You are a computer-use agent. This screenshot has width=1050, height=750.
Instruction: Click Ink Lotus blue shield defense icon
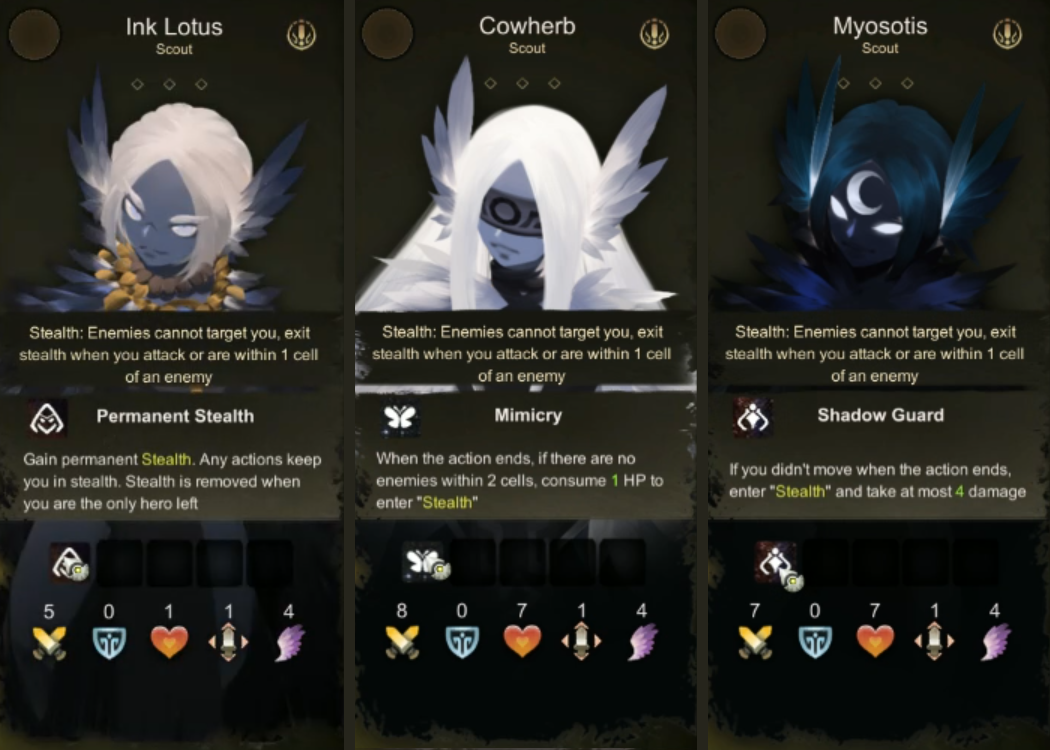[x=109, y=642]
